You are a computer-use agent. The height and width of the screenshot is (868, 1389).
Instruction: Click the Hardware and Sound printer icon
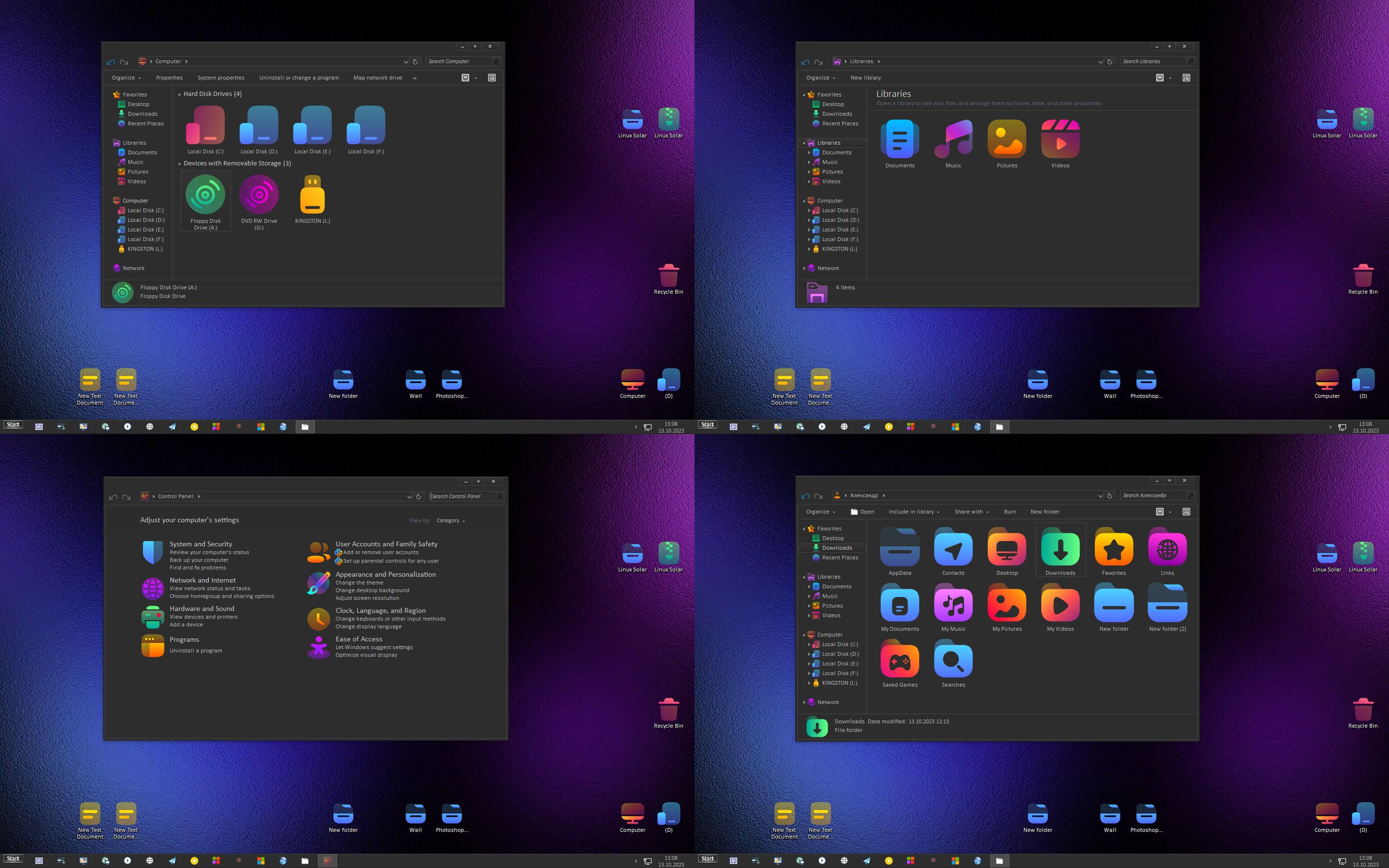tap(153, 617)
